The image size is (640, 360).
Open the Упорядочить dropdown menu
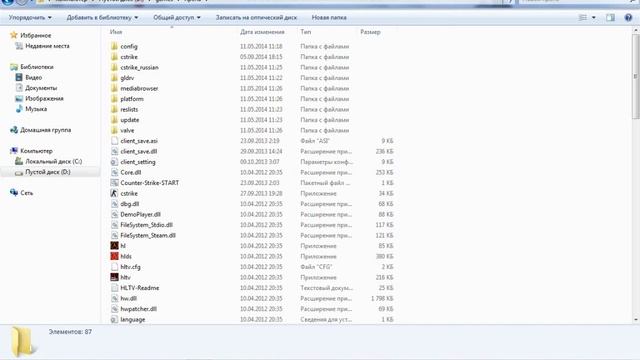pos(30,18)
